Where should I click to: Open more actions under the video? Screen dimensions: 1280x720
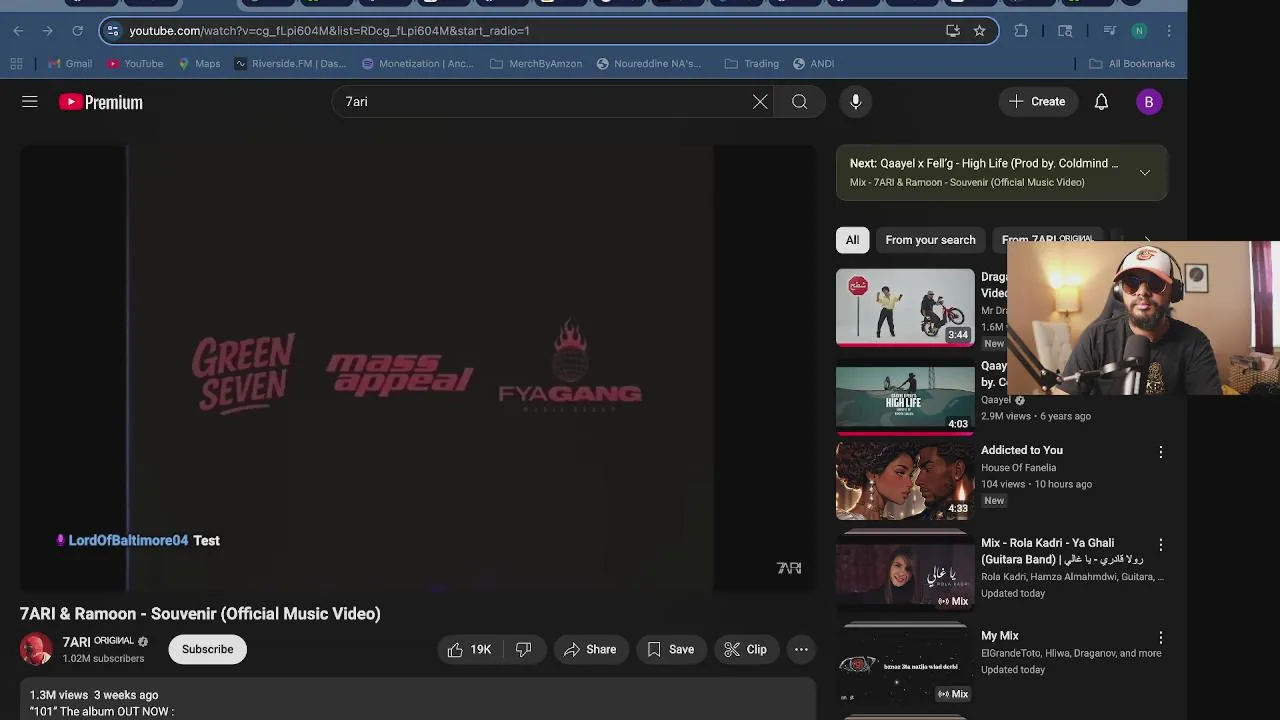click(801, 650)
